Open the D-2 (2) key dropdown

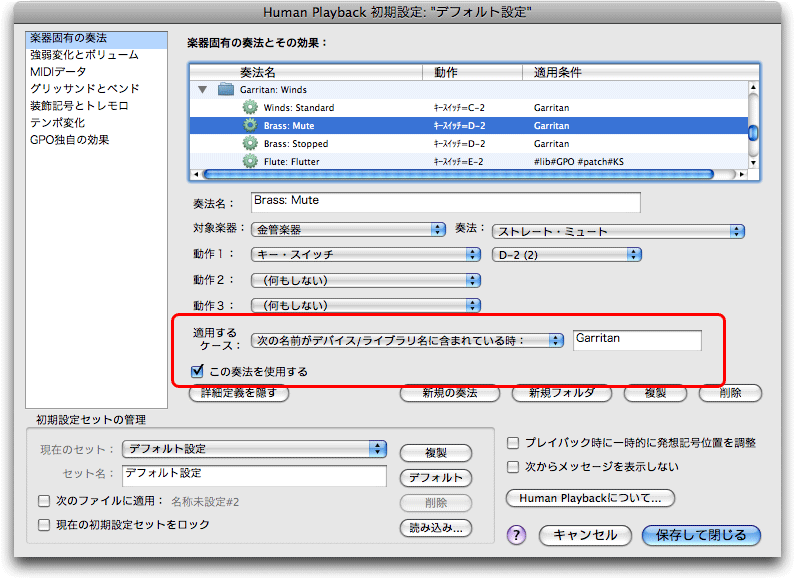pos(566,254)
